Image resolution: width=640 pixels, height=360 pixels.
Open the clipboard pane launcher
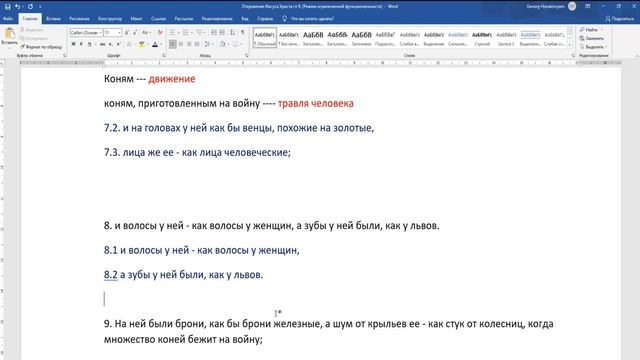point(64,56)
